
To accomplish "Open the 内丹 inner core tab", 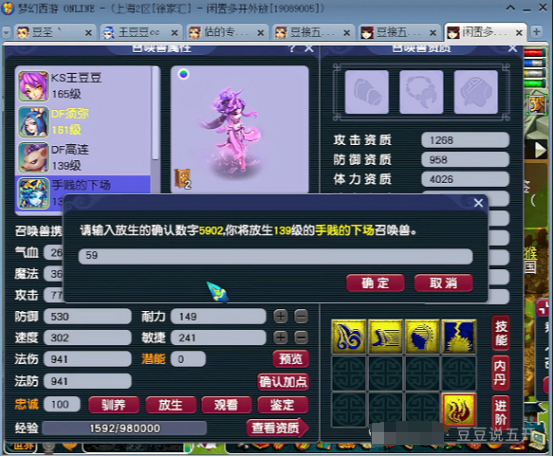I will pyautogui.click(x=501, y=373).
